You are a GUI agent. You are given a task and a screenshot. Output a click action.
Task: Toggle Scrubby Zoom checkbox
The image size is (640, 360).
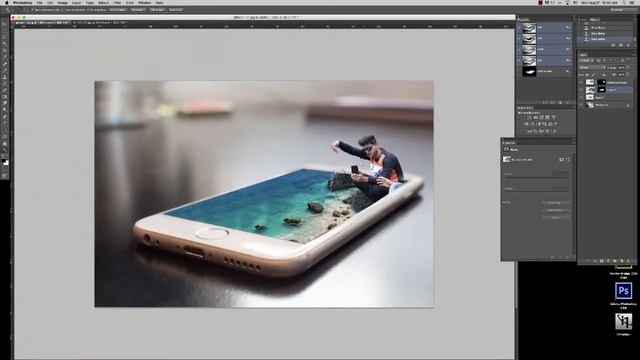tap(87, 10)
